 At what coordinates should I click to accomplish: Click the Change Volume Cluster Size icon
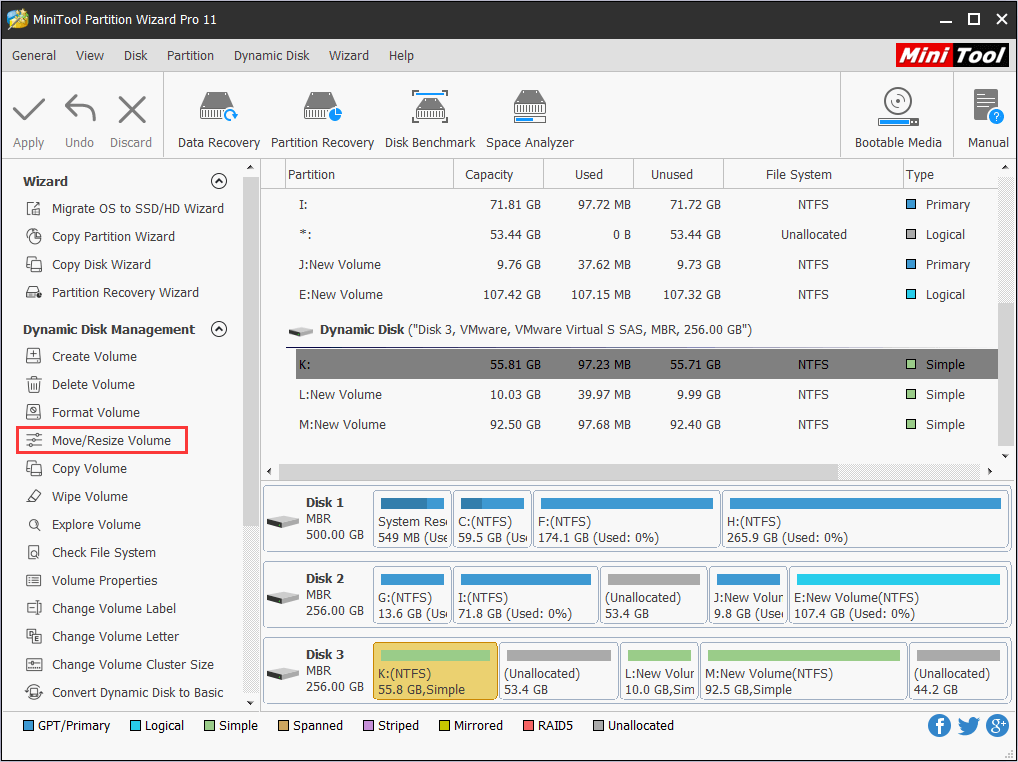coord(33,664)
